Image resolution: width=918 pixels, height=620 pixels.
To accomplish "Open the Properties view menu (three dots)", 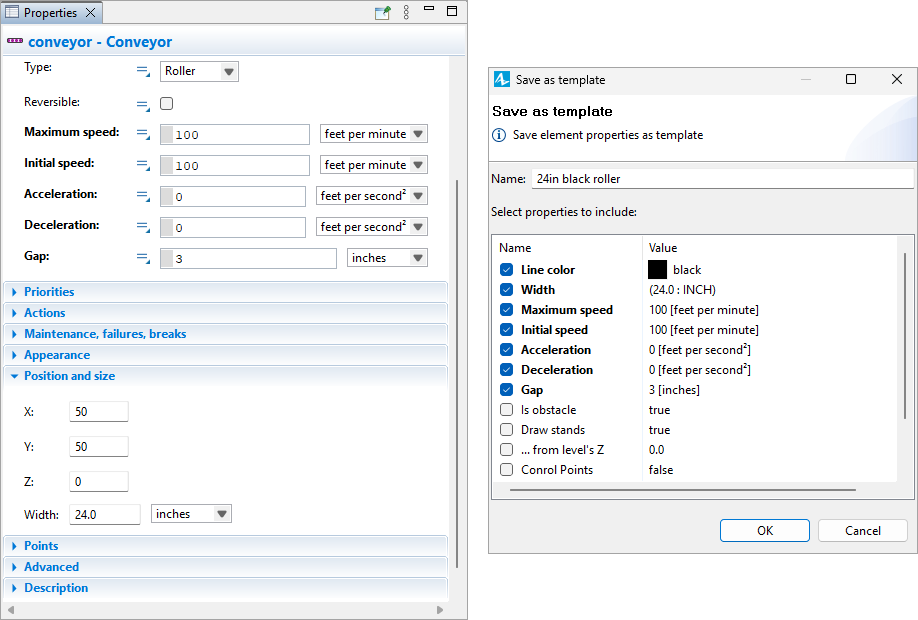I will click(x=406, y=13).
